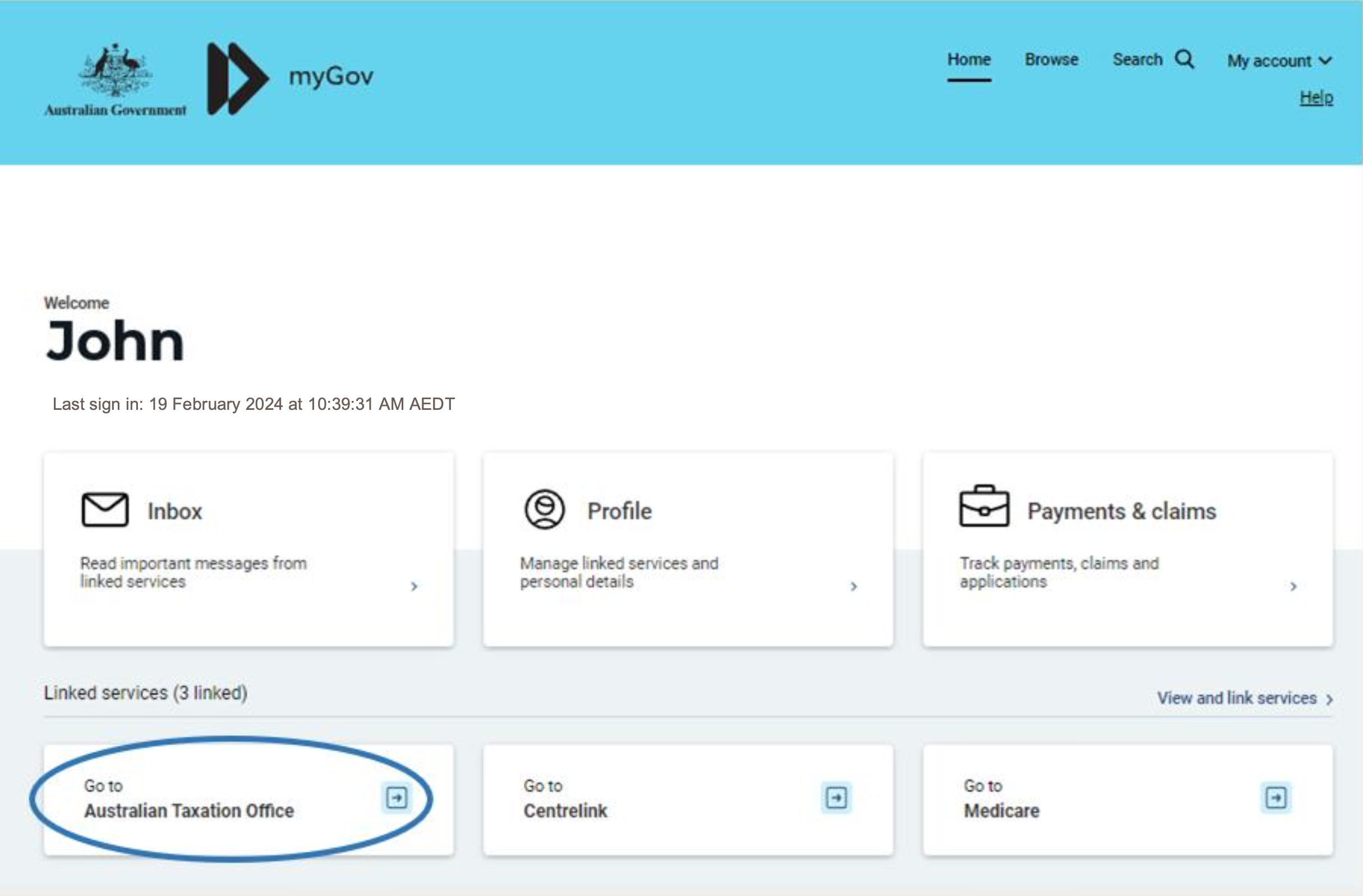1363x896 pixels.
Task: Click the Profile person icon
Action: click(545, 509)
